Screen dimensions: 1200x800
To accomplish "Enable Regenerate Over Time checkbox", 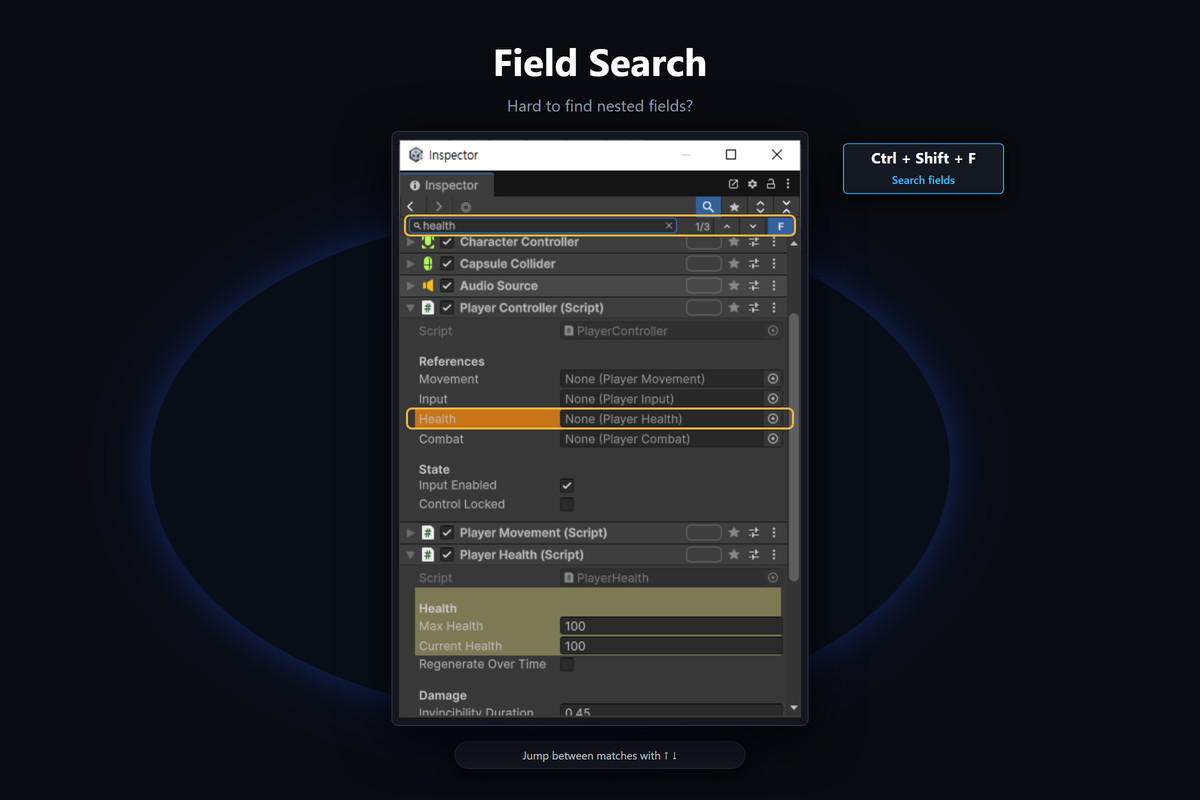I will pyautogui.click(x=567, y=664).
